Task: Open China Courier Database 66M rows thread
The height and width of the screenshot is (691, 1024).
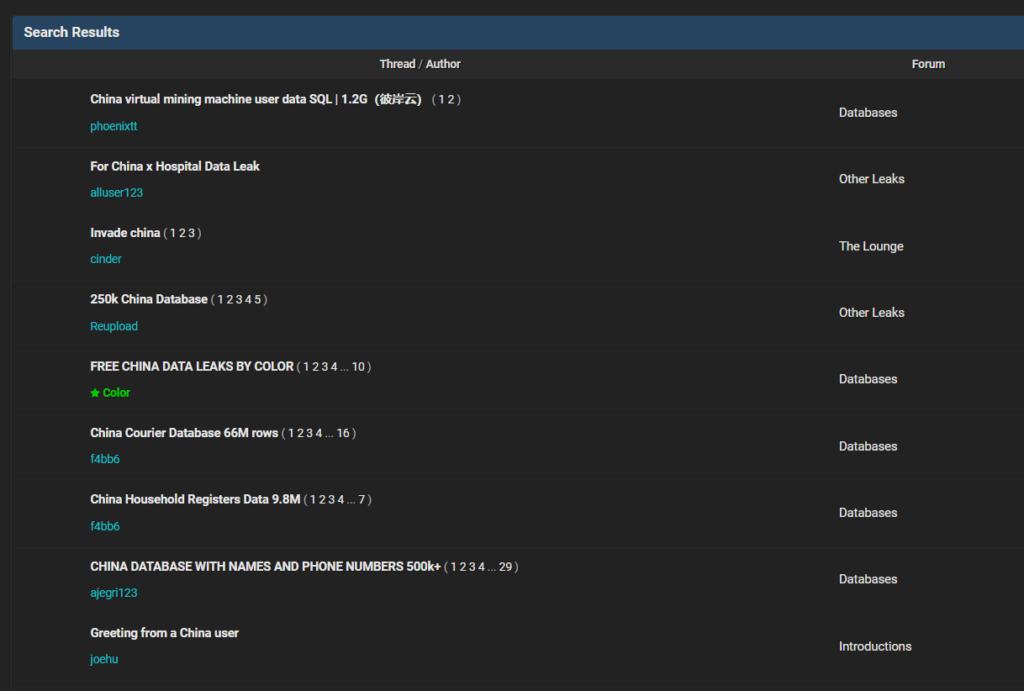Action: 184,433
